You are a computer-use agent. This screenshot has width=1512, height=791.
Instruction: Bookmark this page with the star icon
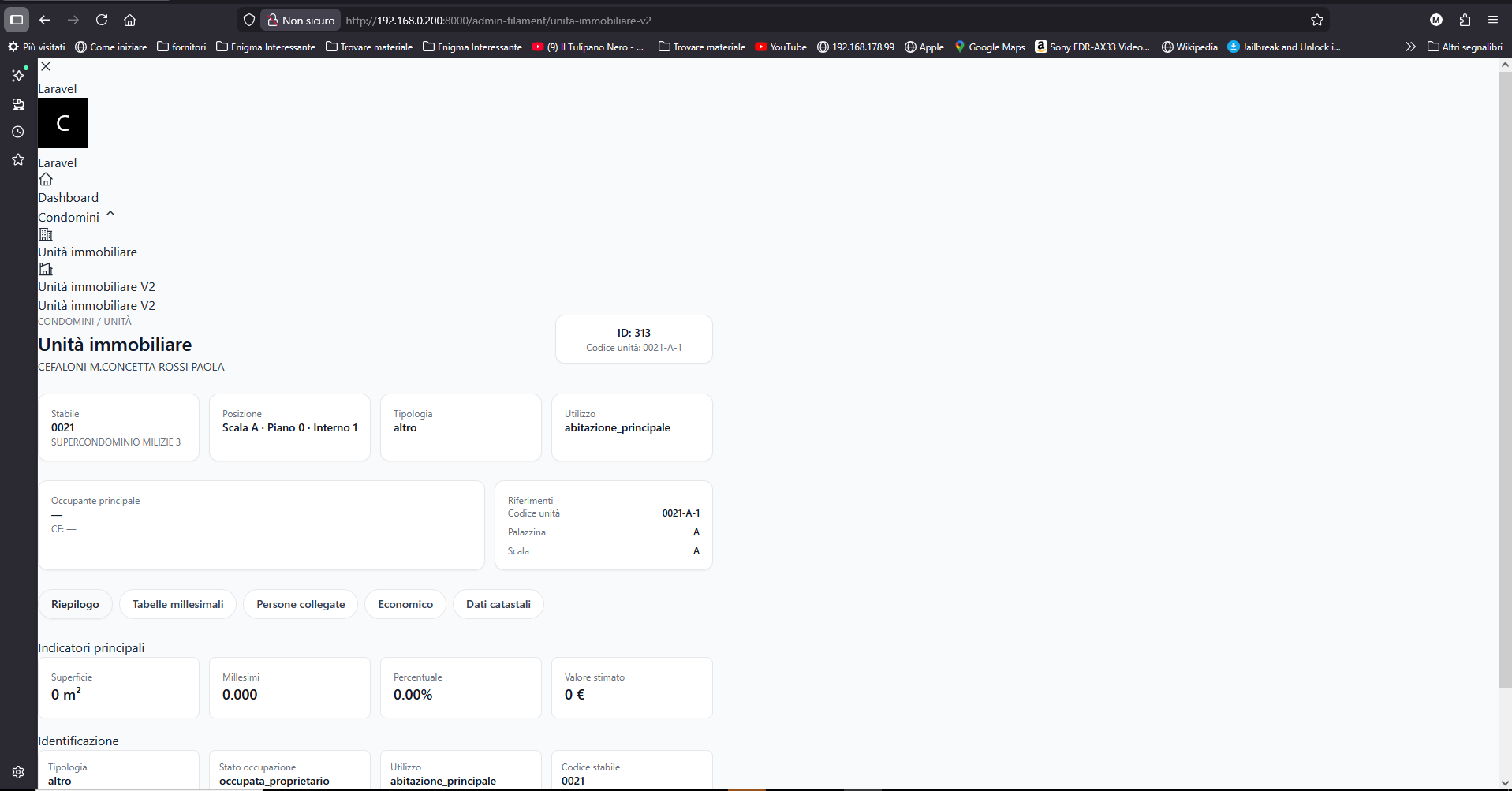[x=1316, y=20]
